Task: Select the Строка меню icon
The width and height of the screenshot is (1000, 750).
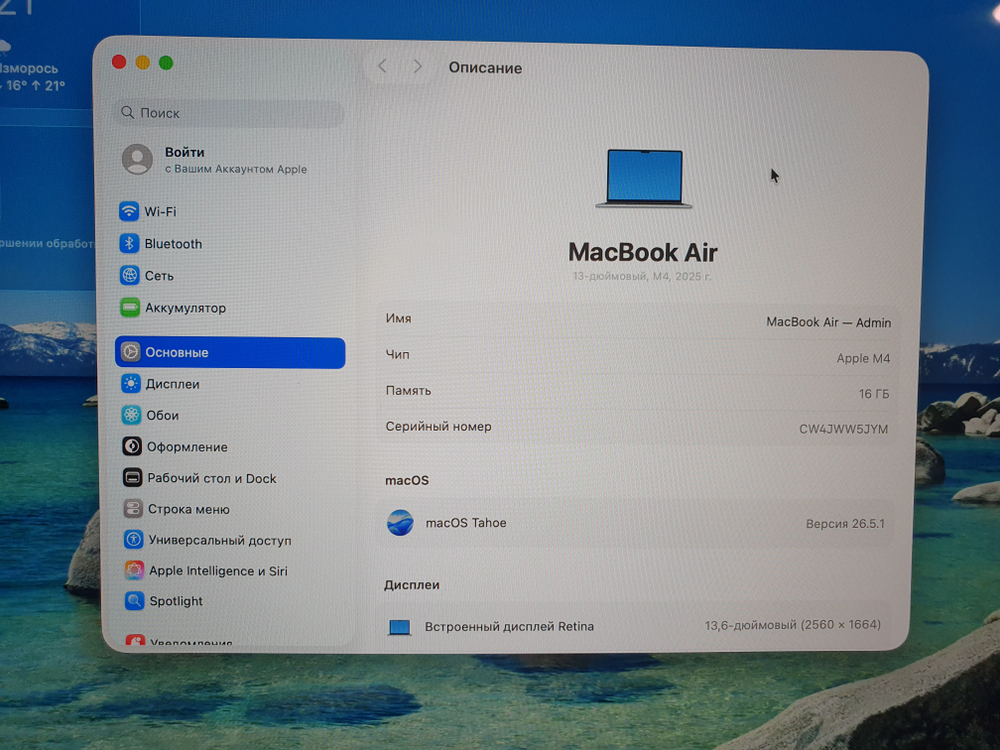Action: [133, 508]
